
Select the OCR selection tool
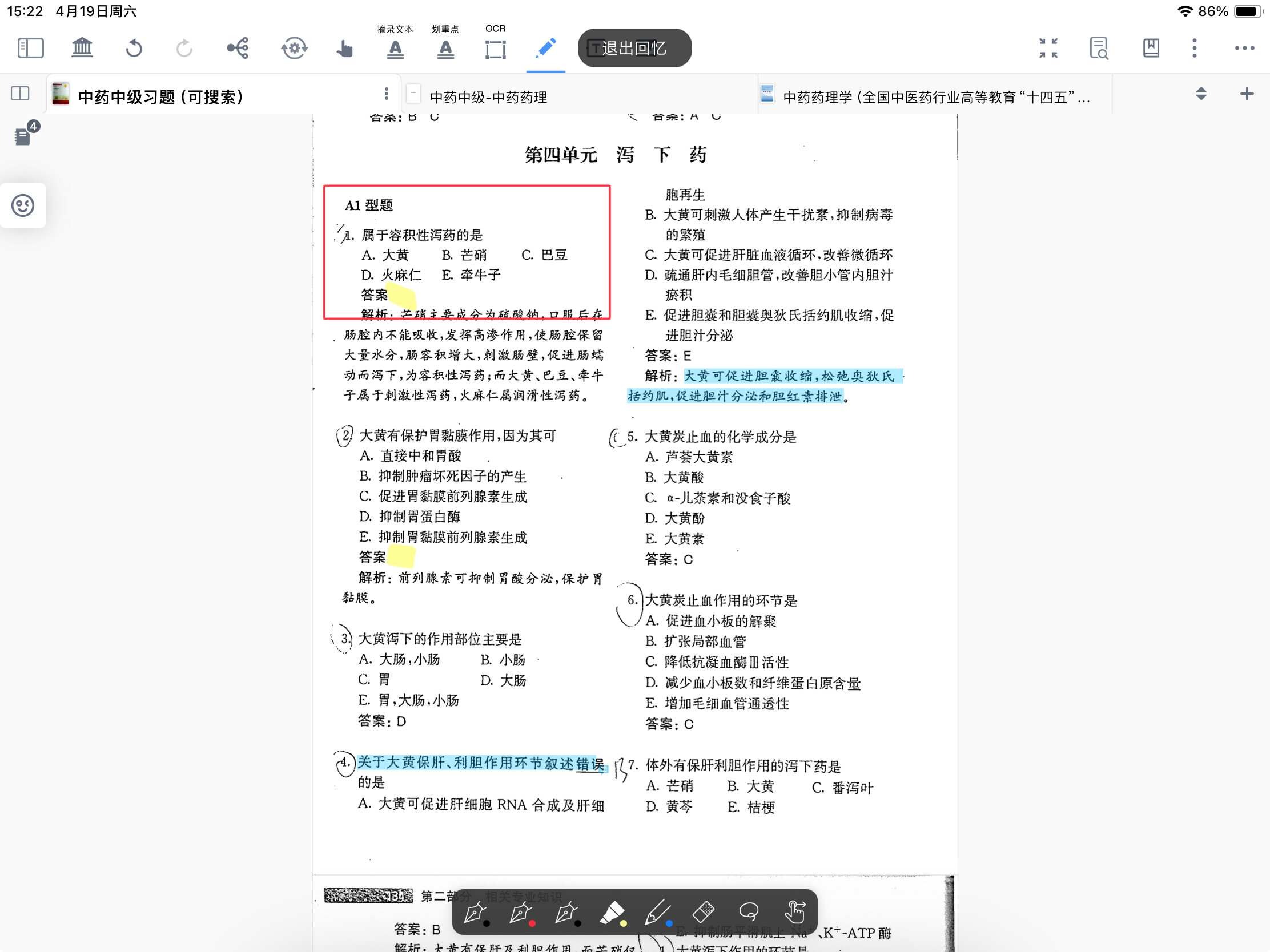pyautogui.click(x=496, y=42)
